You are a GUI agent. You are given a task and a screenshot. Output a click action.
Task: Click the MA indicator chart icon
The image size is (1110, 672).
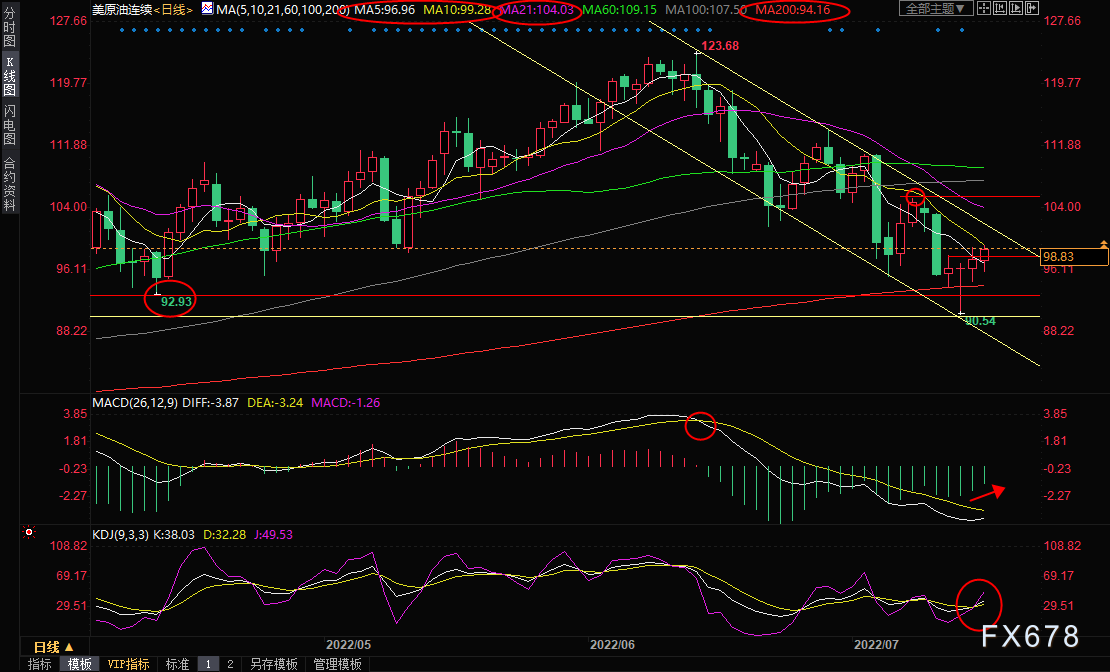click(207, 8)
